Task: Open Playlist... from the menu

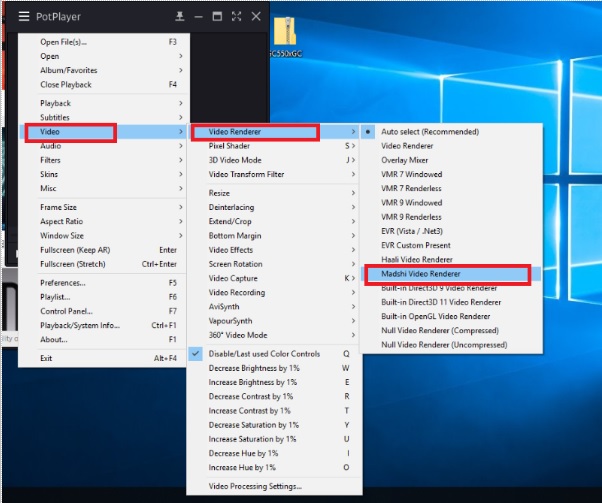Action: [x=104, y=297]
